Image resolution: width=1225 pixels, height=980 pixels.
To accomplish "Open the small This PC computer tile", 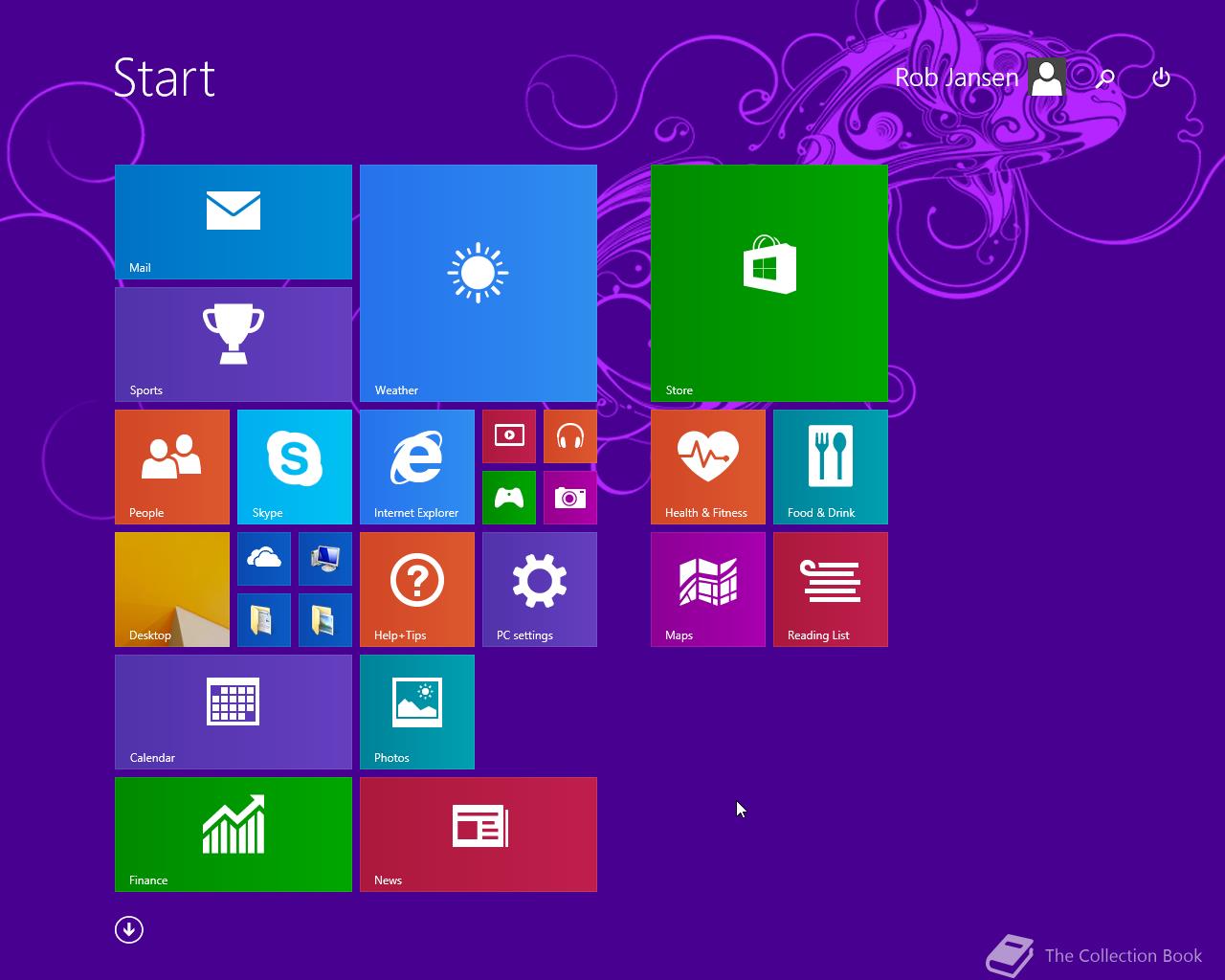I will pos(325,559).
